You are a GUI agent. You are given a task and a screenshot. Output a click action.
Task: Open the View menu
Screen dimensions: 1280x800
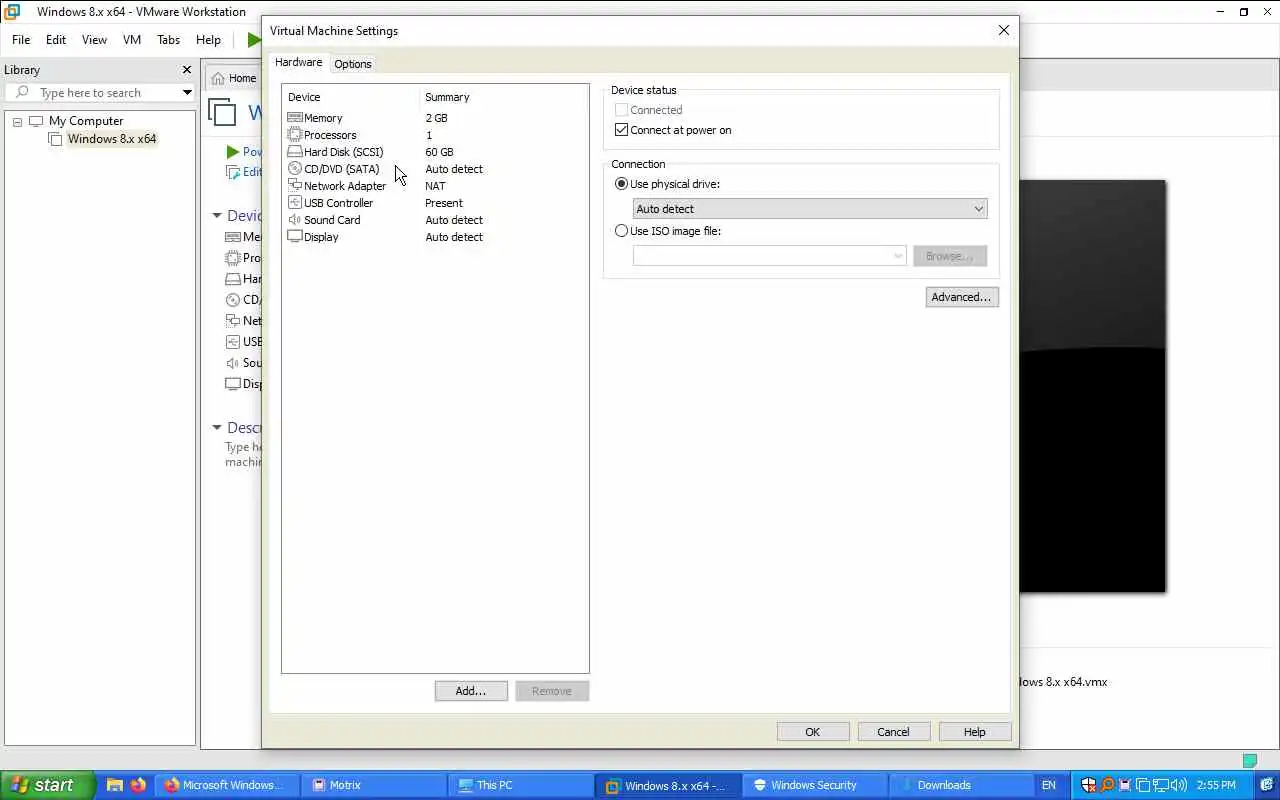pos(94,40)
